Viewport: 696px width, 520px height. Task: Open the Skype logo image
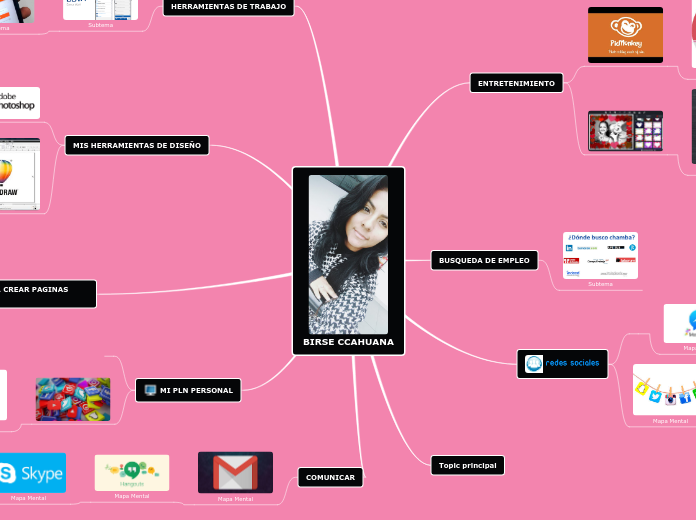[32, 472]
